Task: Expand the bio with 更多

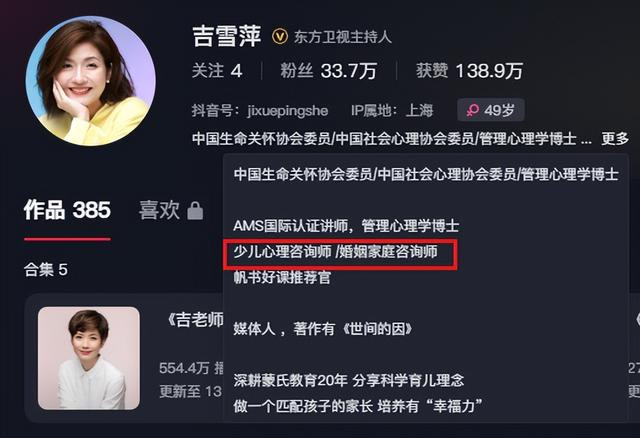Action: pos(615,139)
